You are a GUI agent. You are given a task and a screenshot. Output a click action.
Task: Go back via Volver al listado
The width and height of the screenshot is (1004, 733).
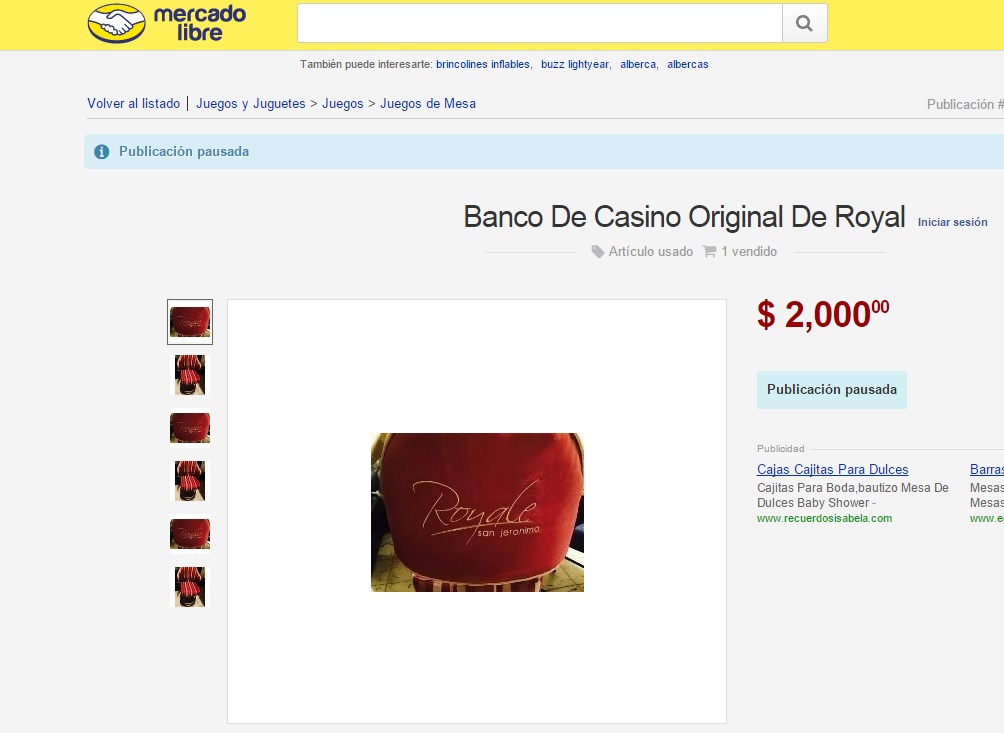133,104
